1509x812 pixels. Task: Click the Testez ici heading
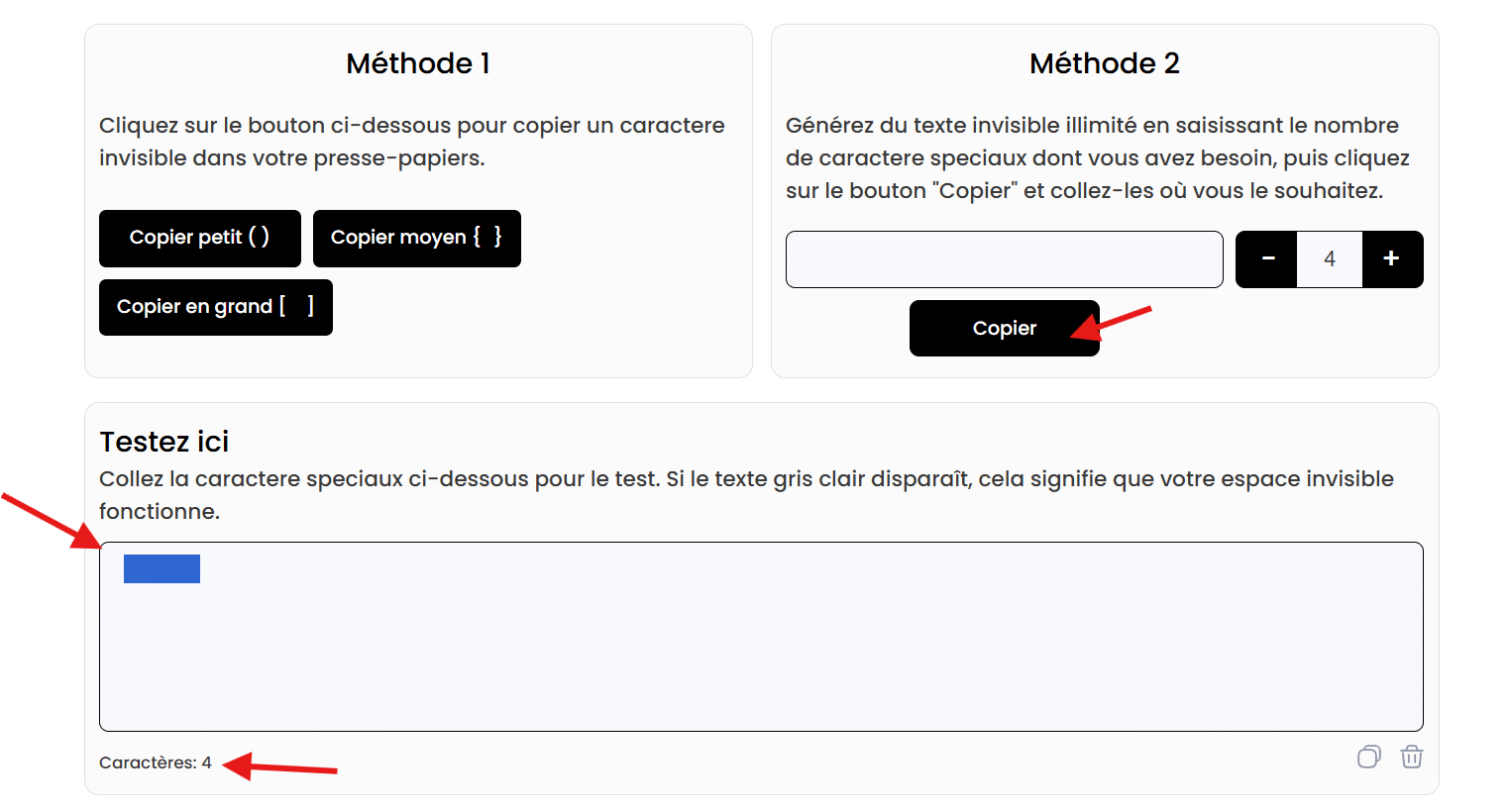pos(164,442)
